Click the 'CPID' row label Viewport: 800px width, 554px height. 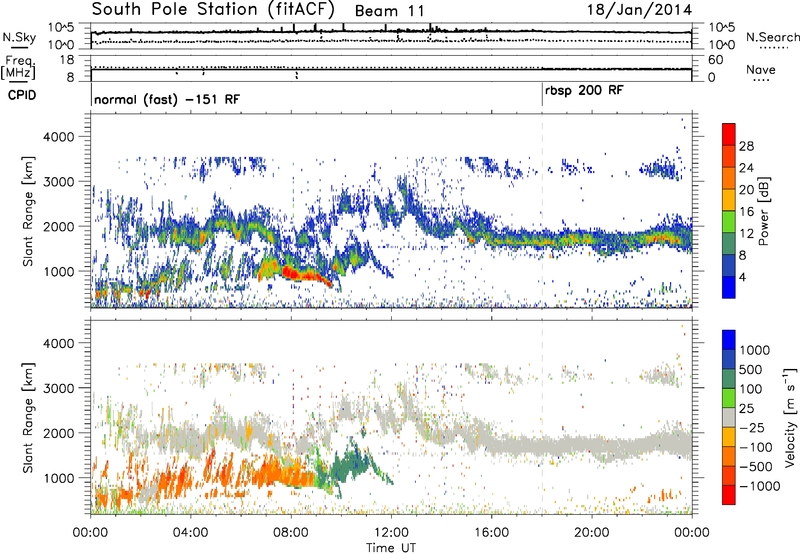pos(22,95)
